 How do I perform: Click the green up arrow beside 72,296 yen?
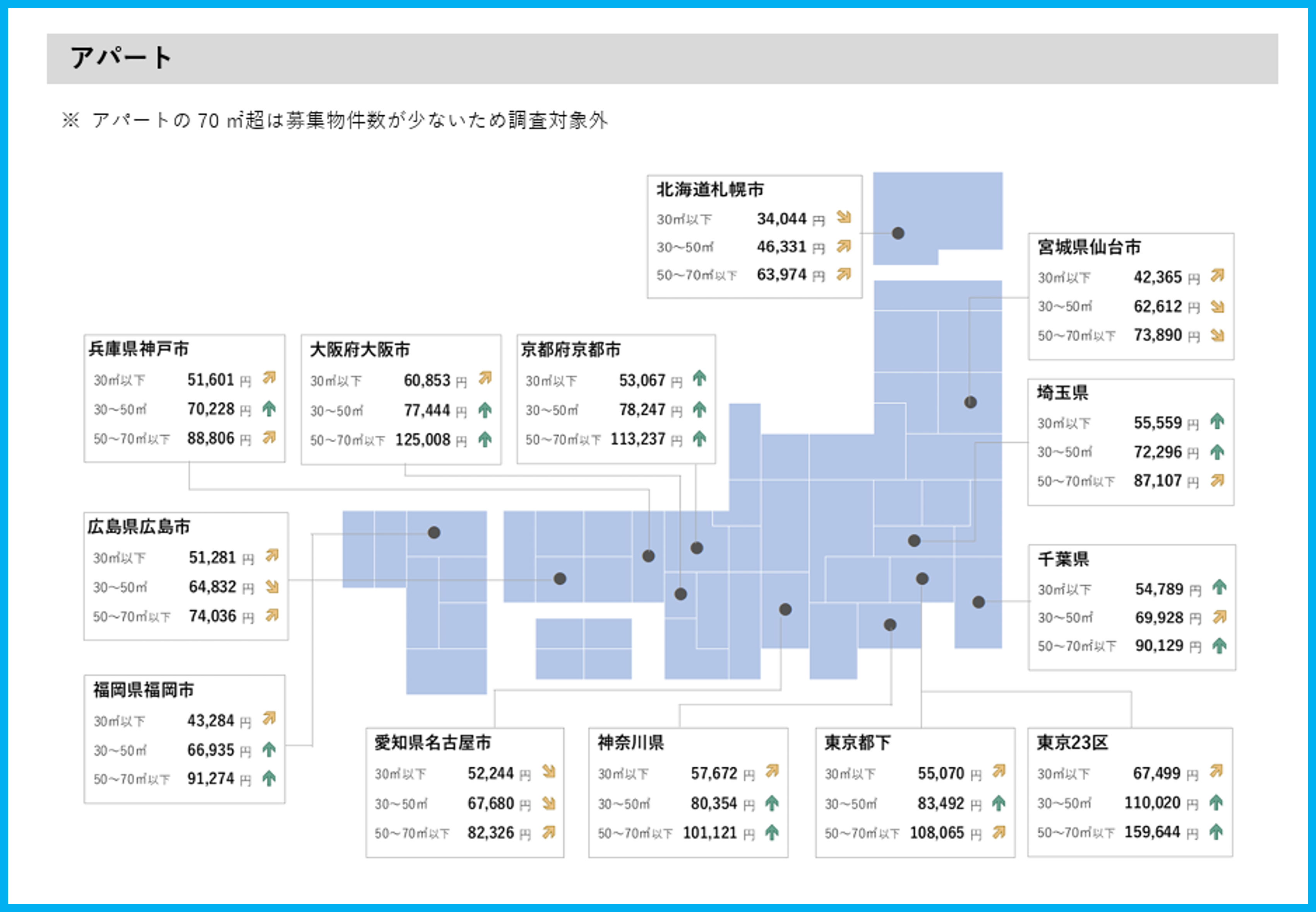click(x=1217, y=452)
